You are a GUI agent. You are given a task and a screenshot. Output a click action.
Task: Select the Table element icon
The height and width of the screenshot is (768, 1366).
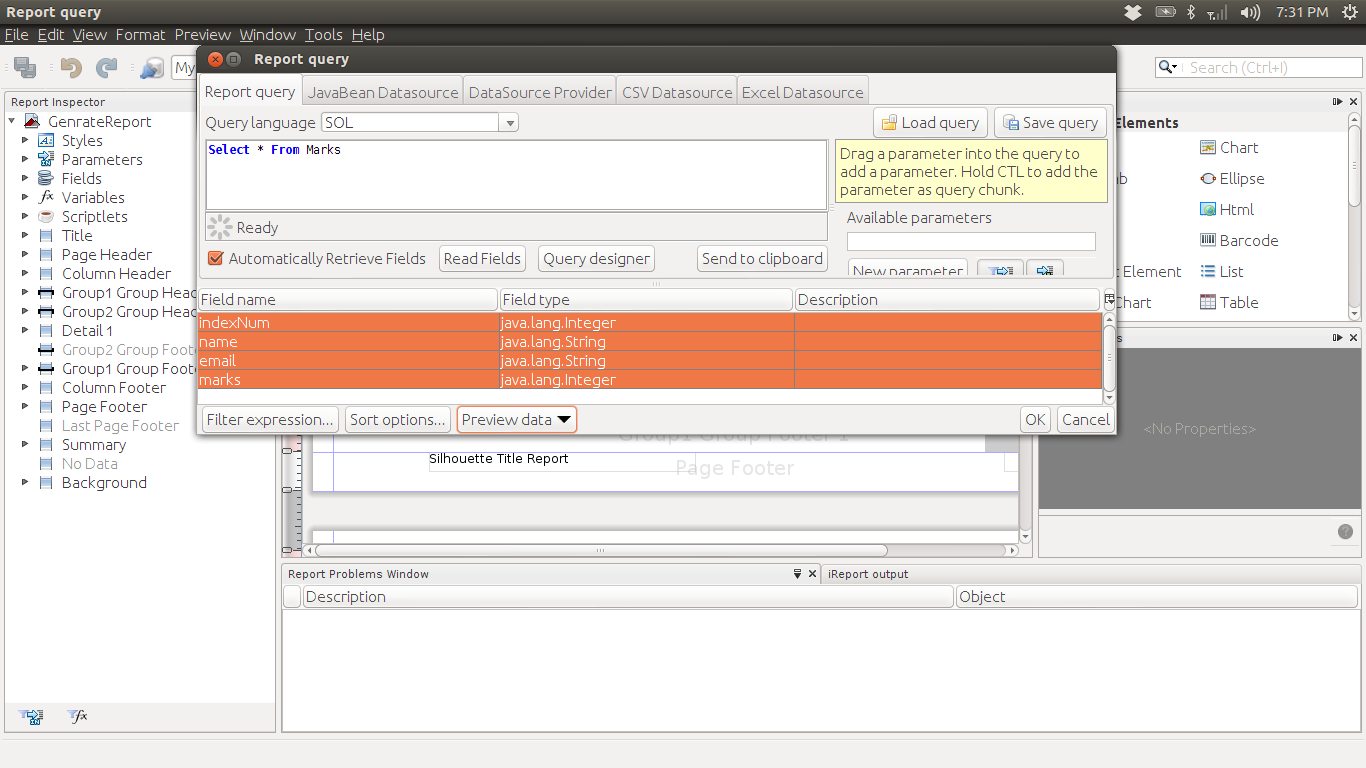pos(1230,302)
